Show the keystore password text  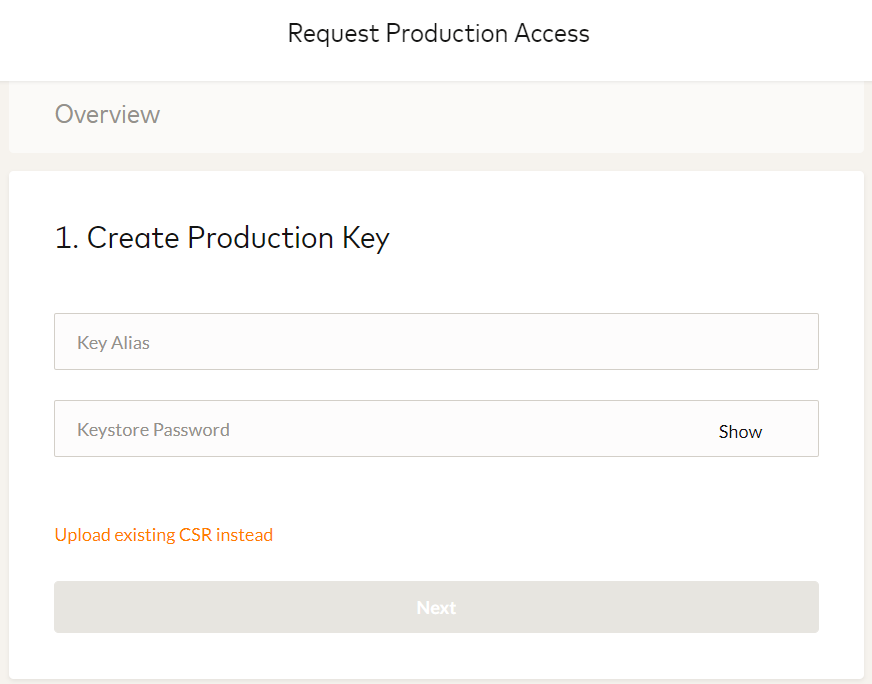point(740,432)
